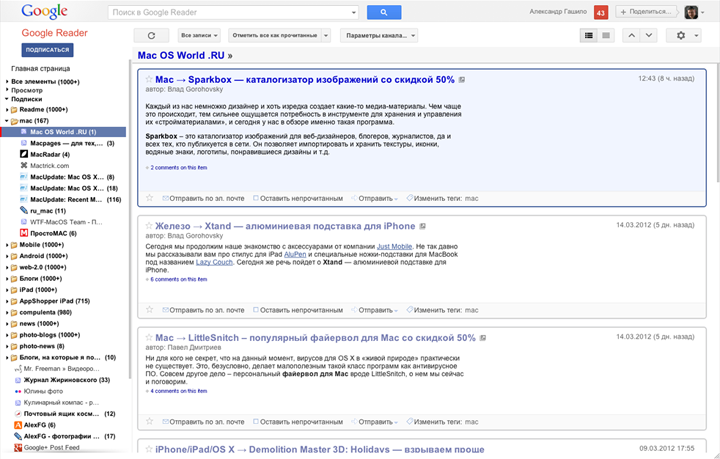Image resolution: width=720 pixels, height=459 pixels.
Task: Click the blue search magnifier button
Action: pyautogui.click(x=384, y=12)
